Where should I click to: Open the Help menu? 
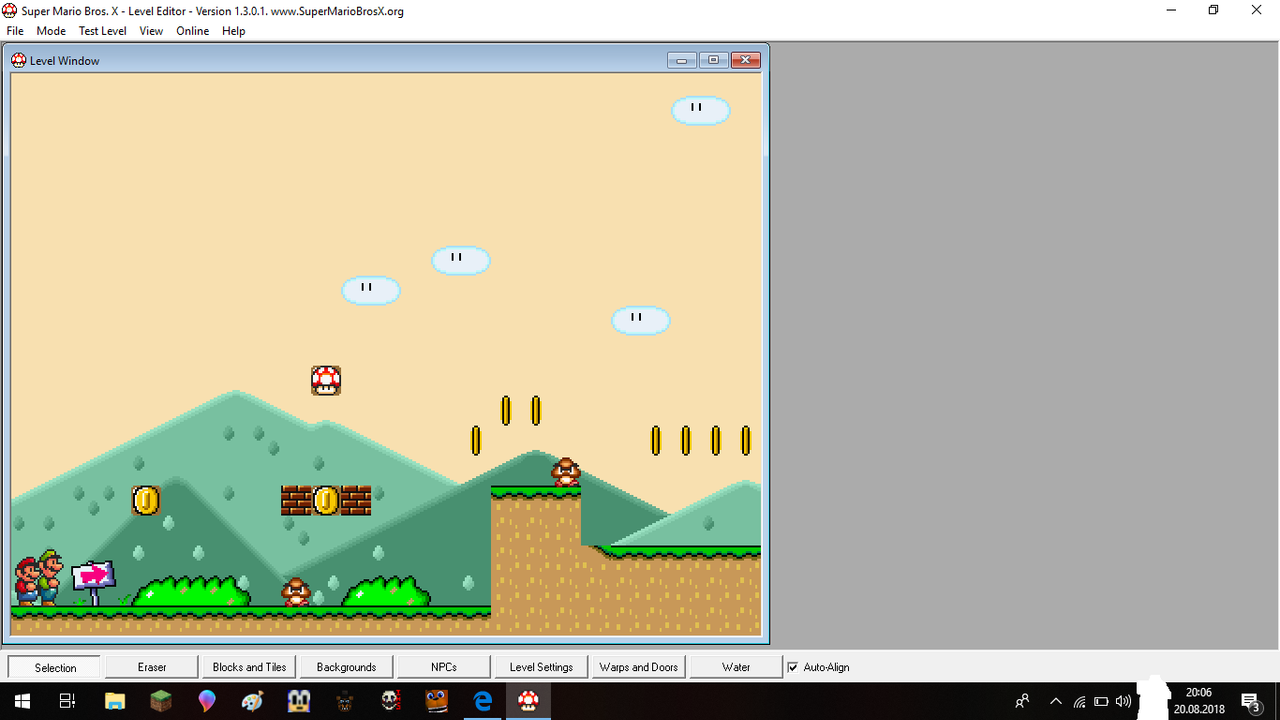(234, 31)
